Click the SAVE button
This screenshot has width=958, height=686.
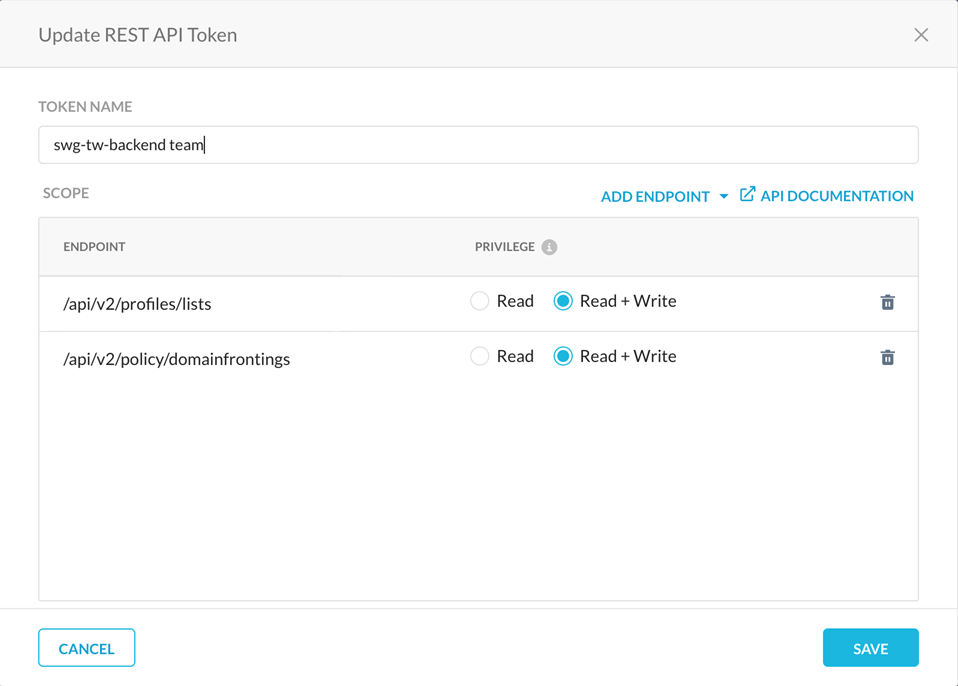[870, 647]
